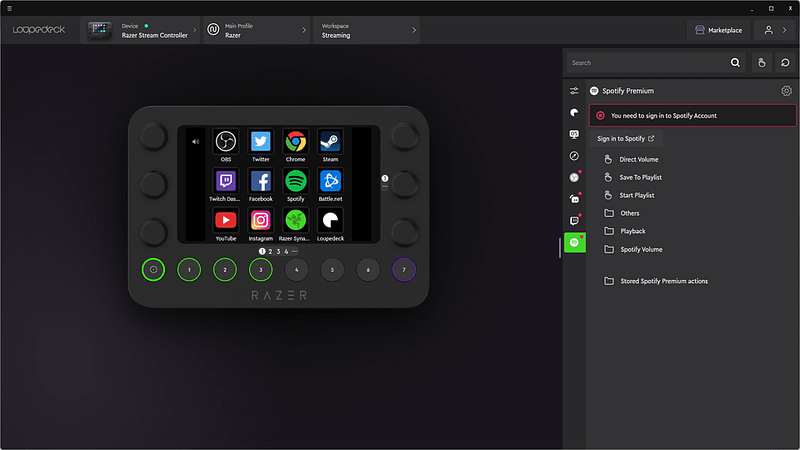Click the sign-in warning message banner

692,116
